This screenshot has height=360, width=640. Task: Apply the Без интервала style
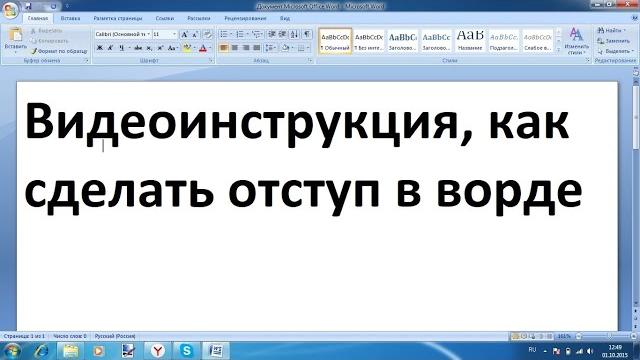369,41
